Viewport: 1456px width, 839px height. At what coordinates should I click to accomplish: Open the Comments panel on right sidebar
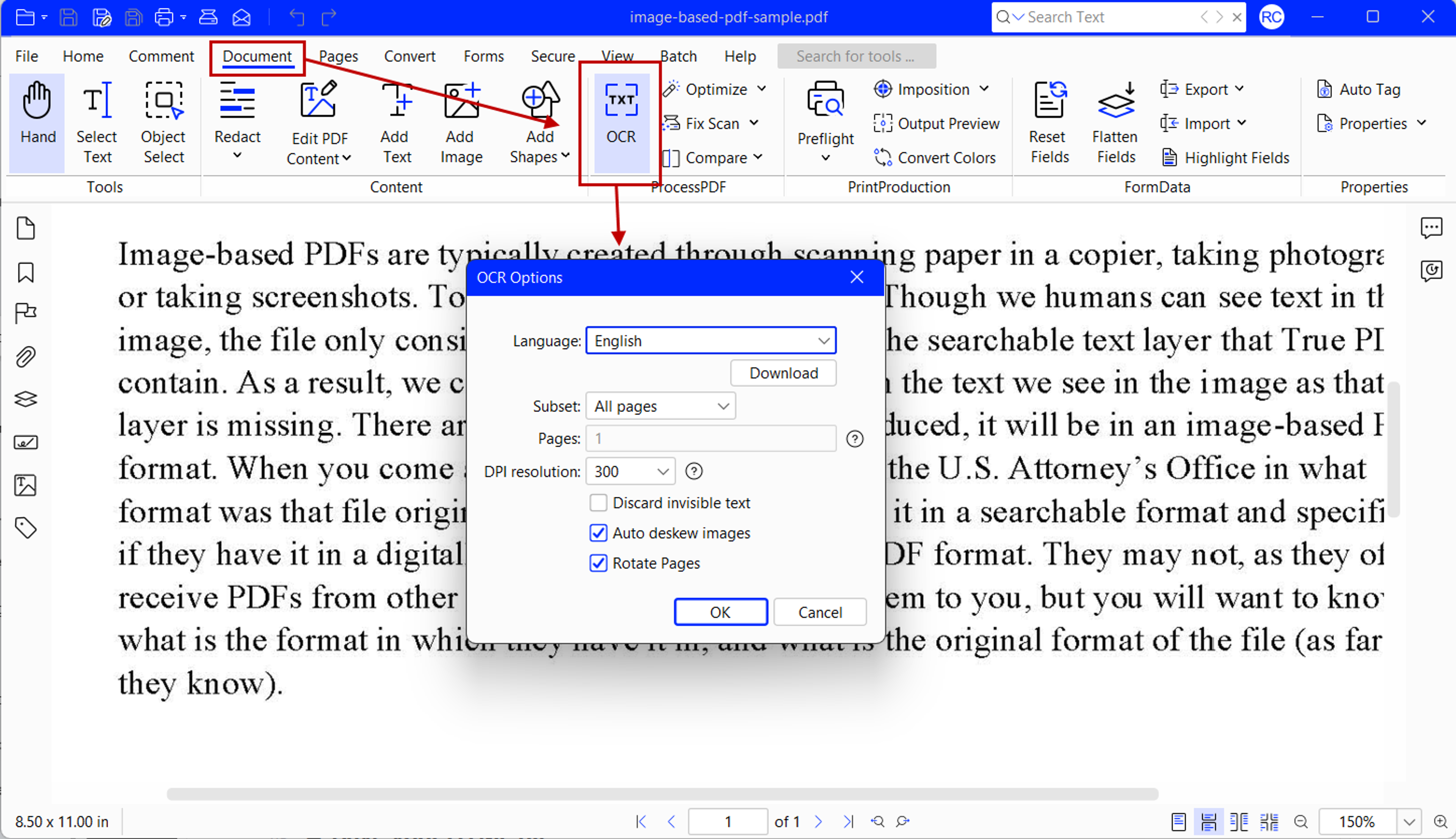[1431, 228]
